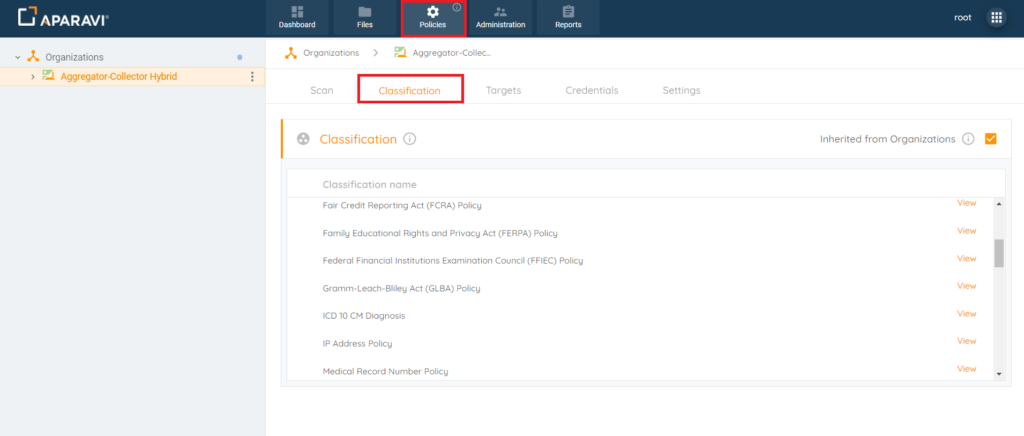View the Gramm-Leach-Bliley Act (GLBA) Policy

tap(967, 286)
